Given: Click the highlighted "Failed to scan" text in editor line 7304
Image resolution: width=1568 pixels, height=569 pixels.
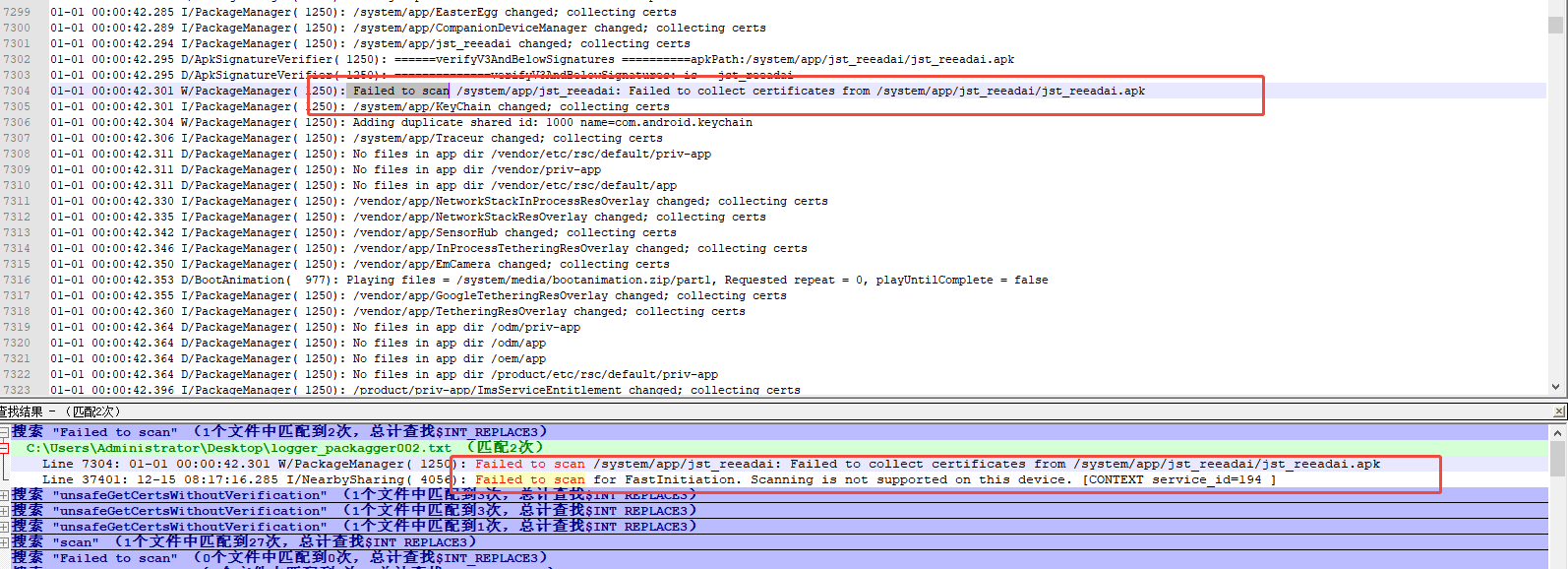Looking at the screenshot, I should (x=401, y=91).
